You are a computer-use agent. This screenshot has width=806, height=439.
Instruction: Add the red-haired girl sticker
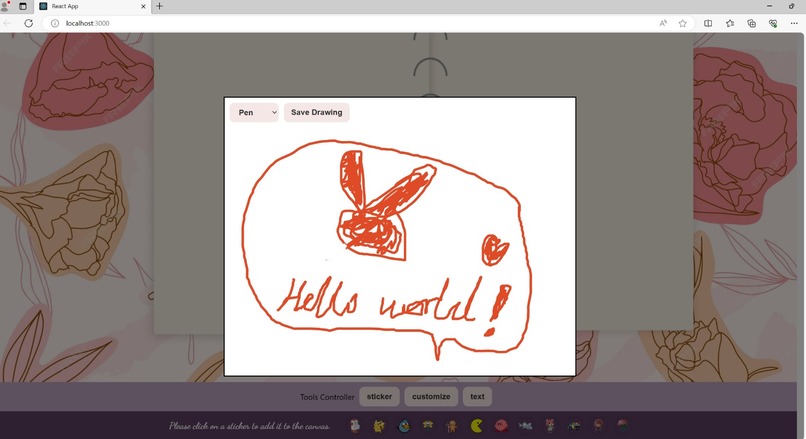[549, 426]
